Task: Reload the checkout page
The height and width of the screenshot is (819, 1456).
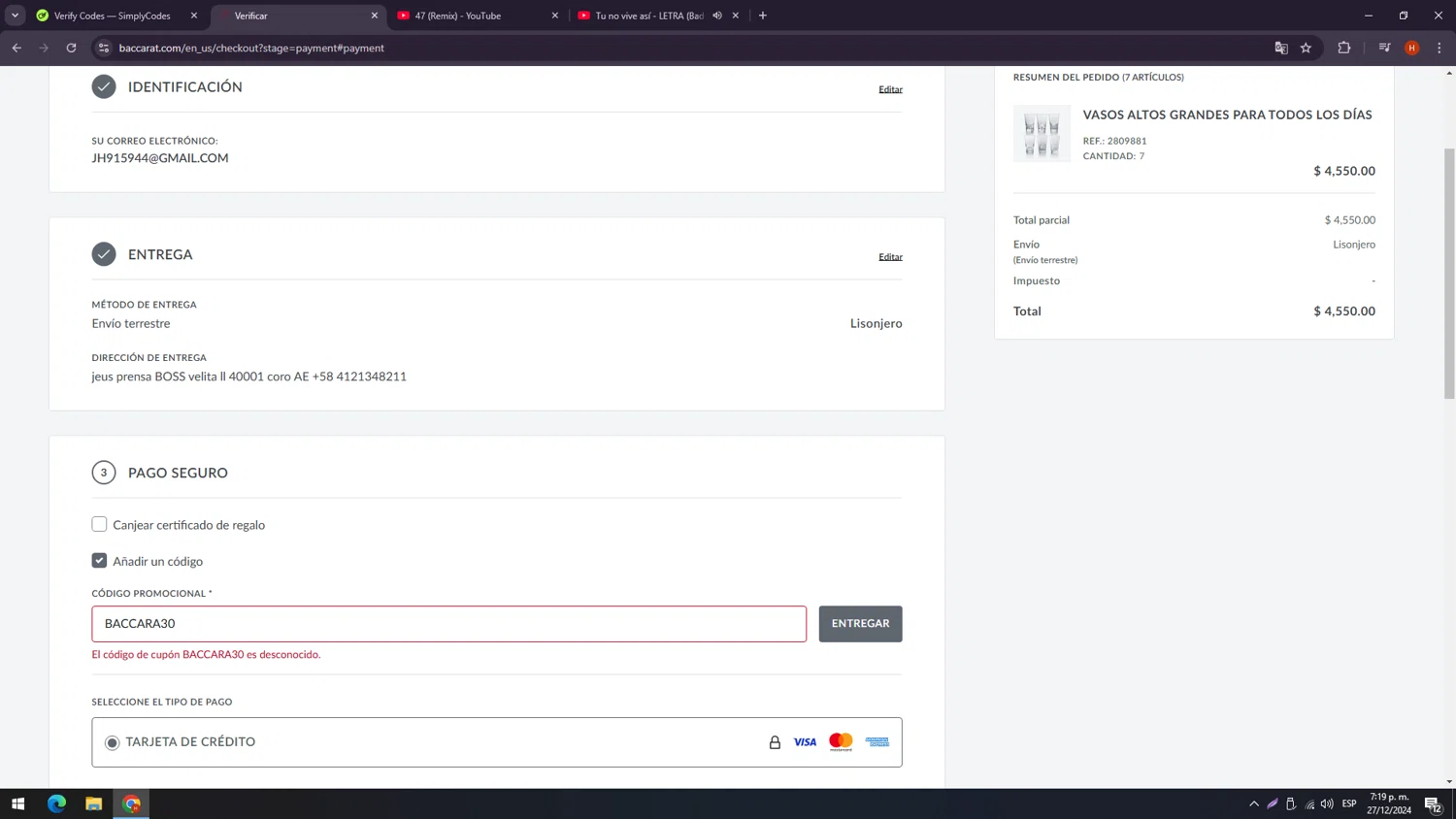Action: pos(71,48)
